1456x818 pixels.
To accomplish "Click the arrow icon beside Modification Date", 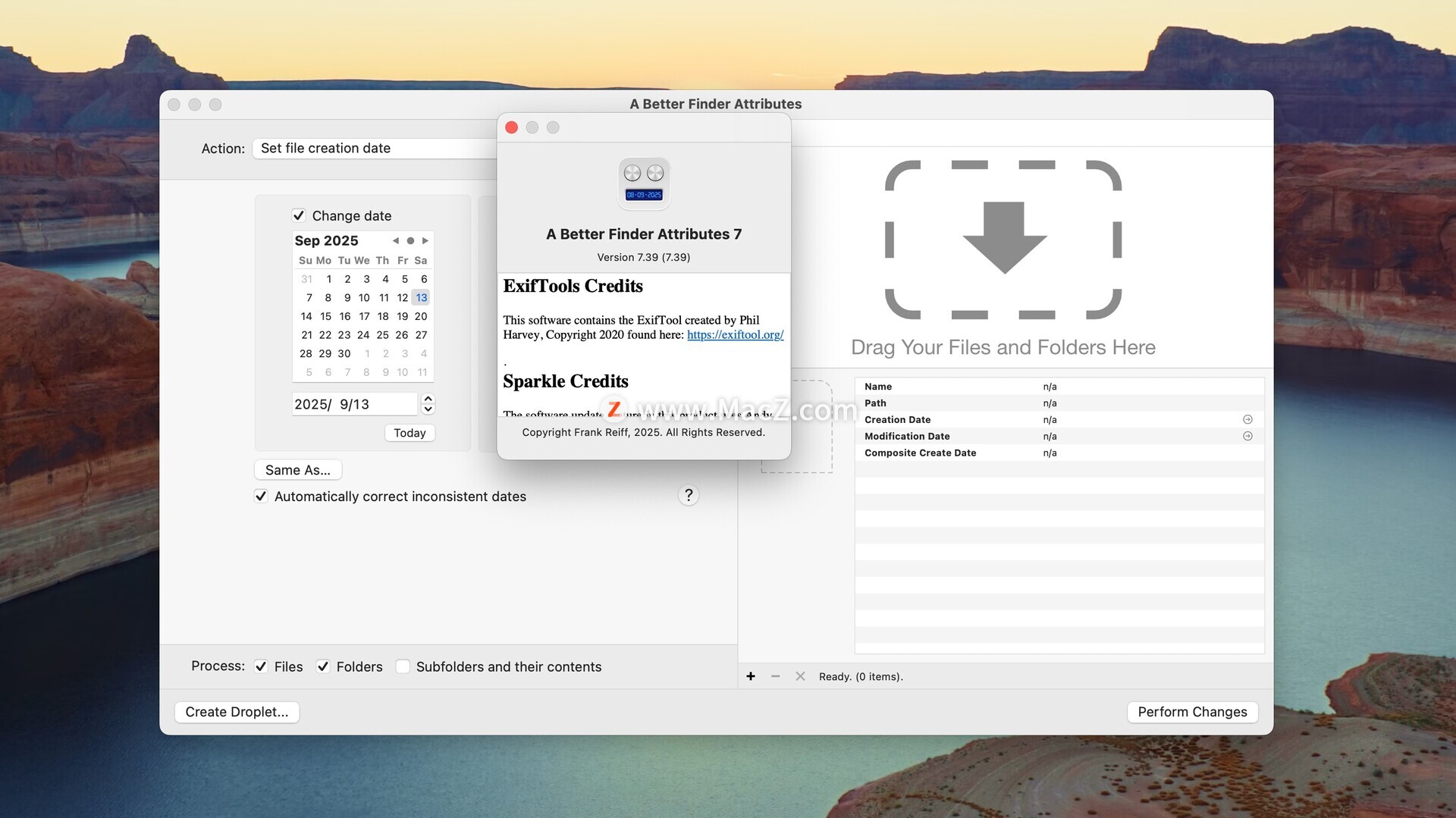I will 1247,436.
